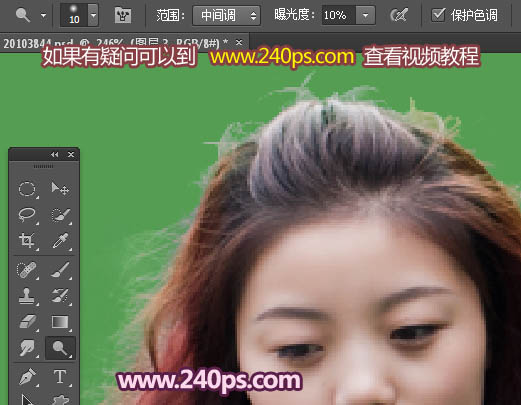Image resolution: width=521 pixels, height=405 pixels.
Task: Choose the Spot Healing Brush tool
Action: click(x=27, y=270)
